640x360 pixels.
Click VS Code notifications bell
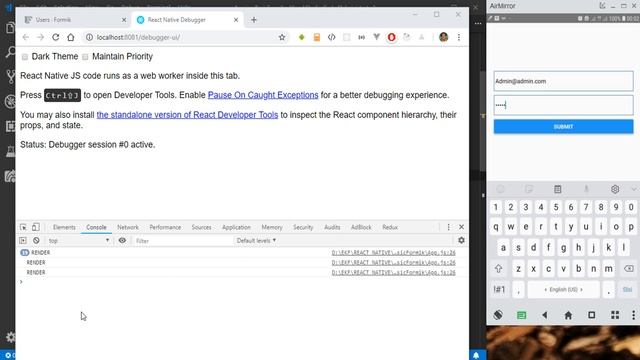(x=476, y=355)
